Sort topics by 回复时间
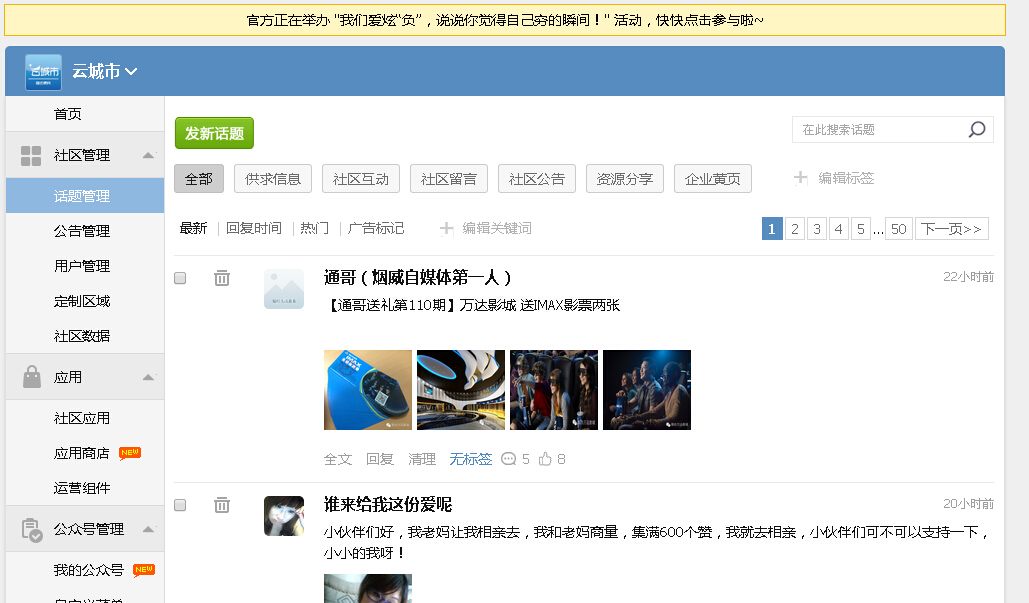The height and width of the screenshot is (603, 1029). click(x=254, y=228)
